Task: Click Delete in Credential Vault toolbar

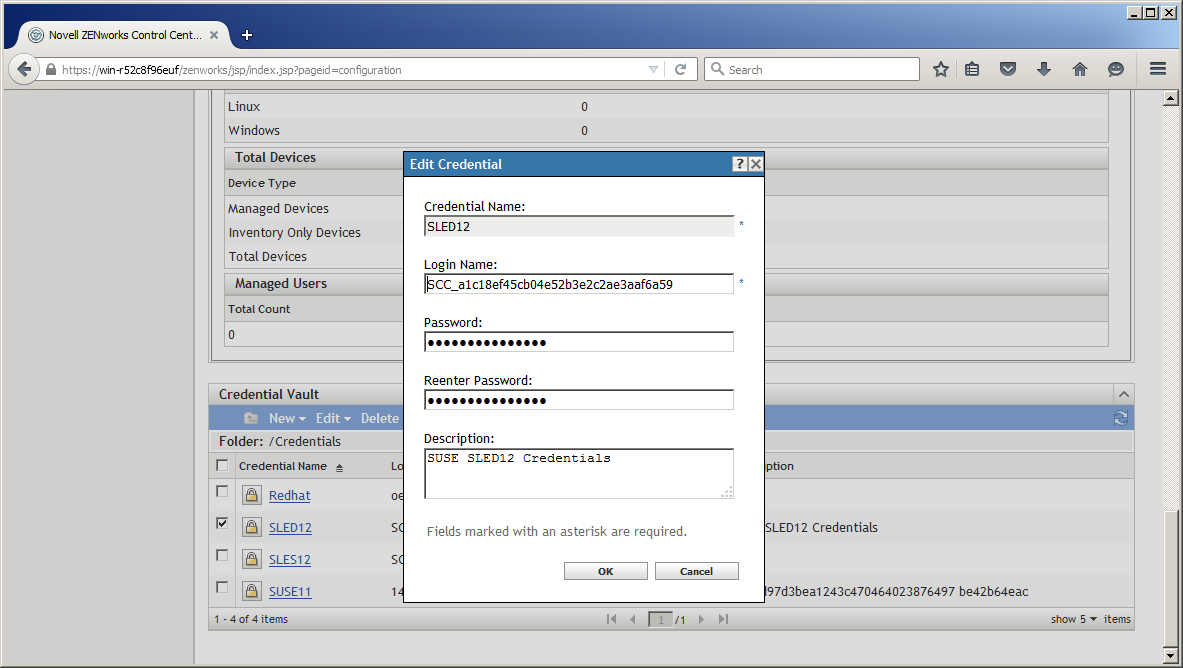Action: point(379,418)
